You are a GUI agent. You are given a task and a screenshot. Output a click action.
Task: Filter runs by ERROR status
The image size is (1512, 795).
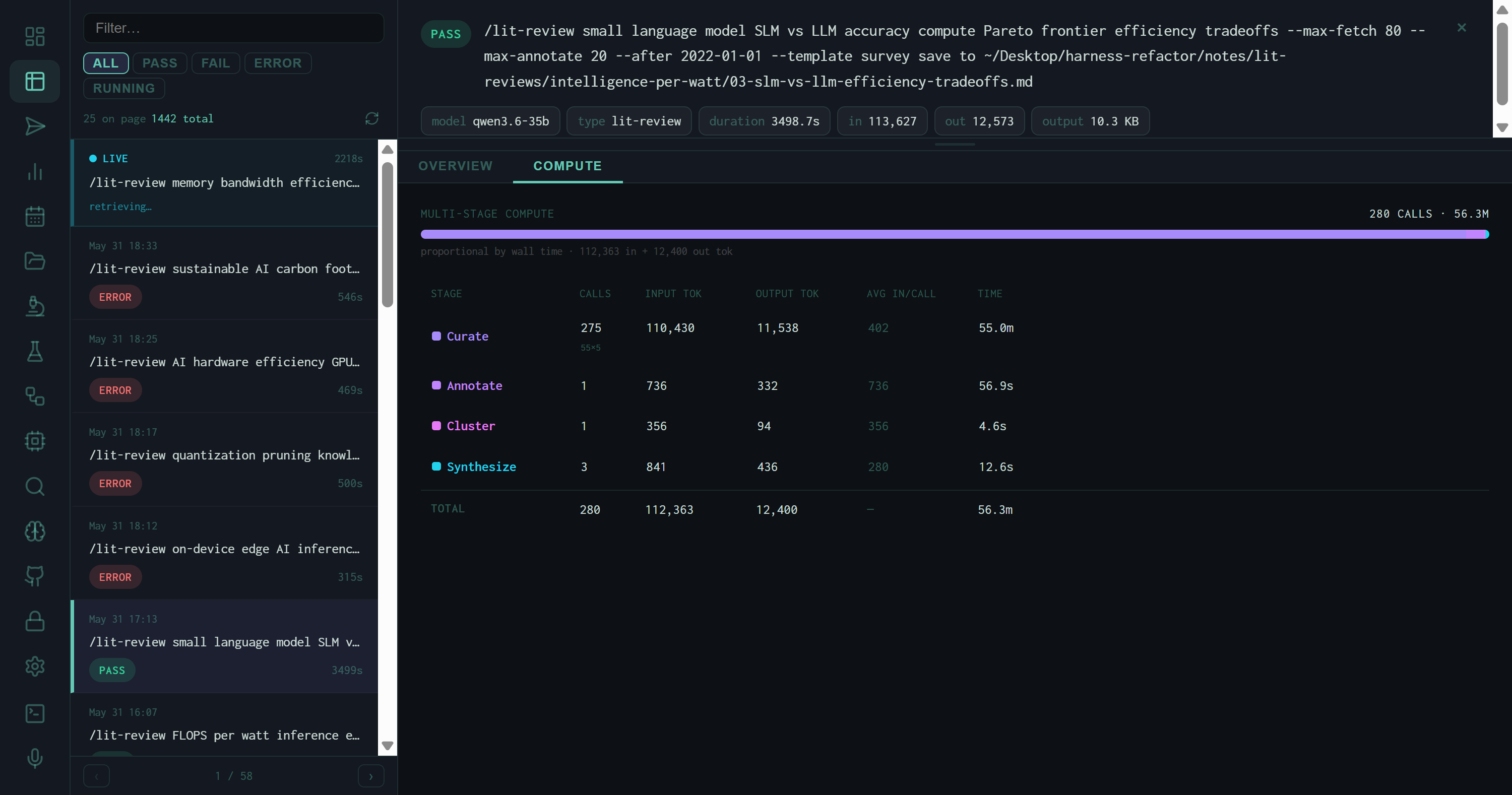278,63
